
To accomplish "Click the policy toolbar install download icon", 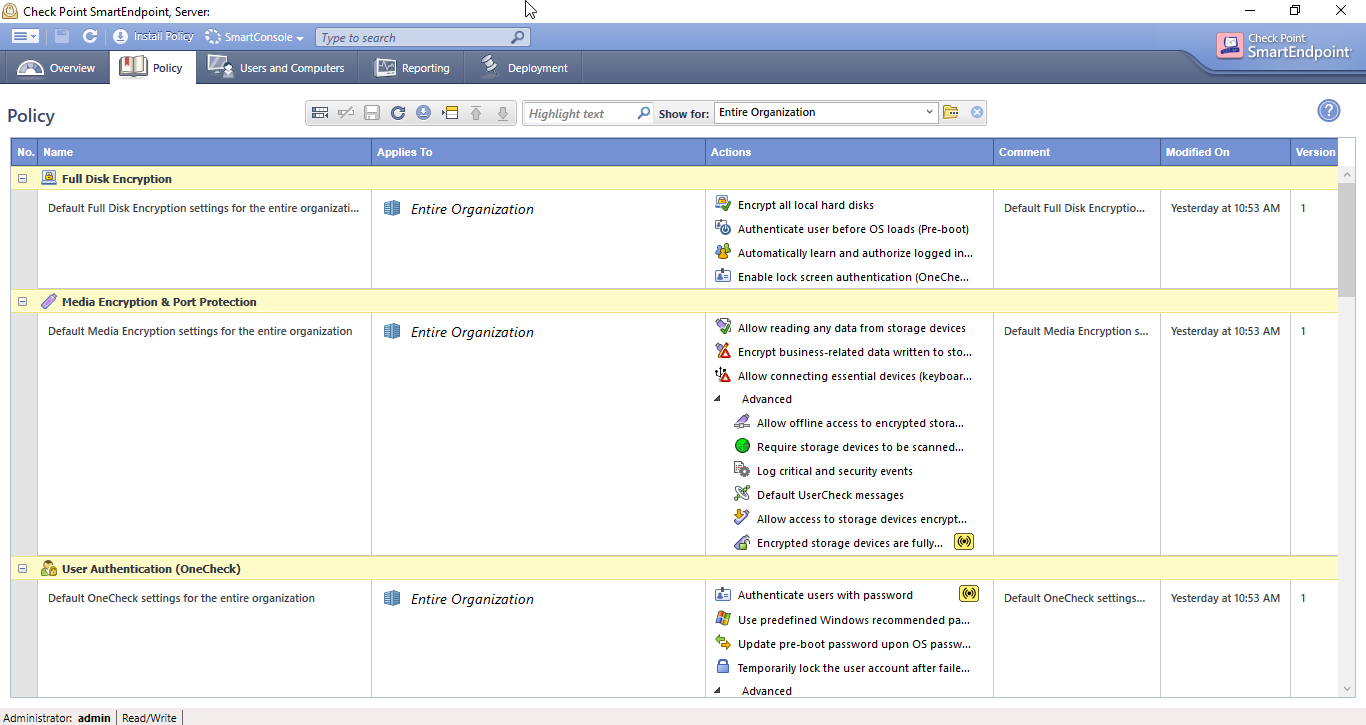I will click(x=424, y=113).
